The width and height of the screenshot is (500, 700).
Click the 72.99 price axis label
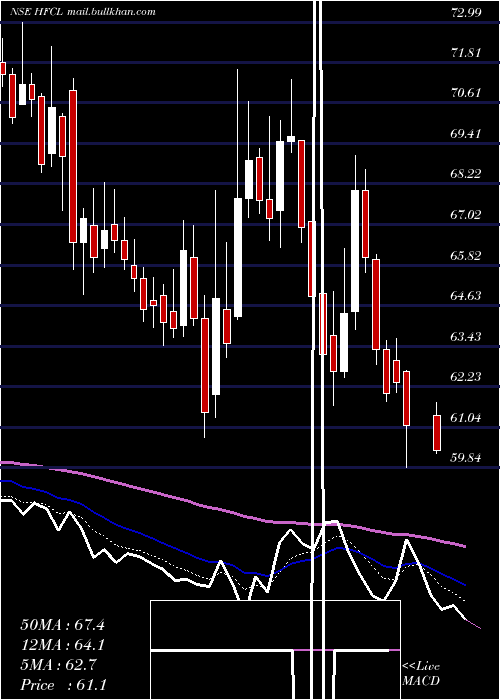coord(466,12)
